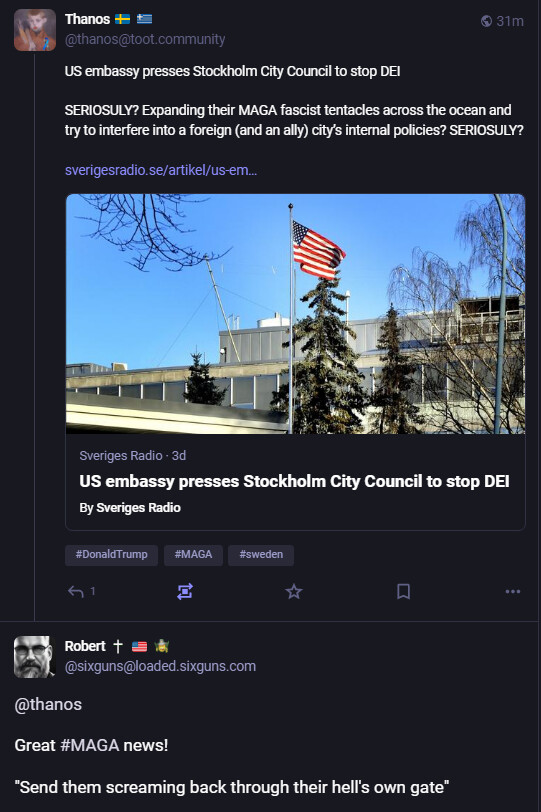
Task: Click the globe public visibility icon
Action: pos(486,21)
